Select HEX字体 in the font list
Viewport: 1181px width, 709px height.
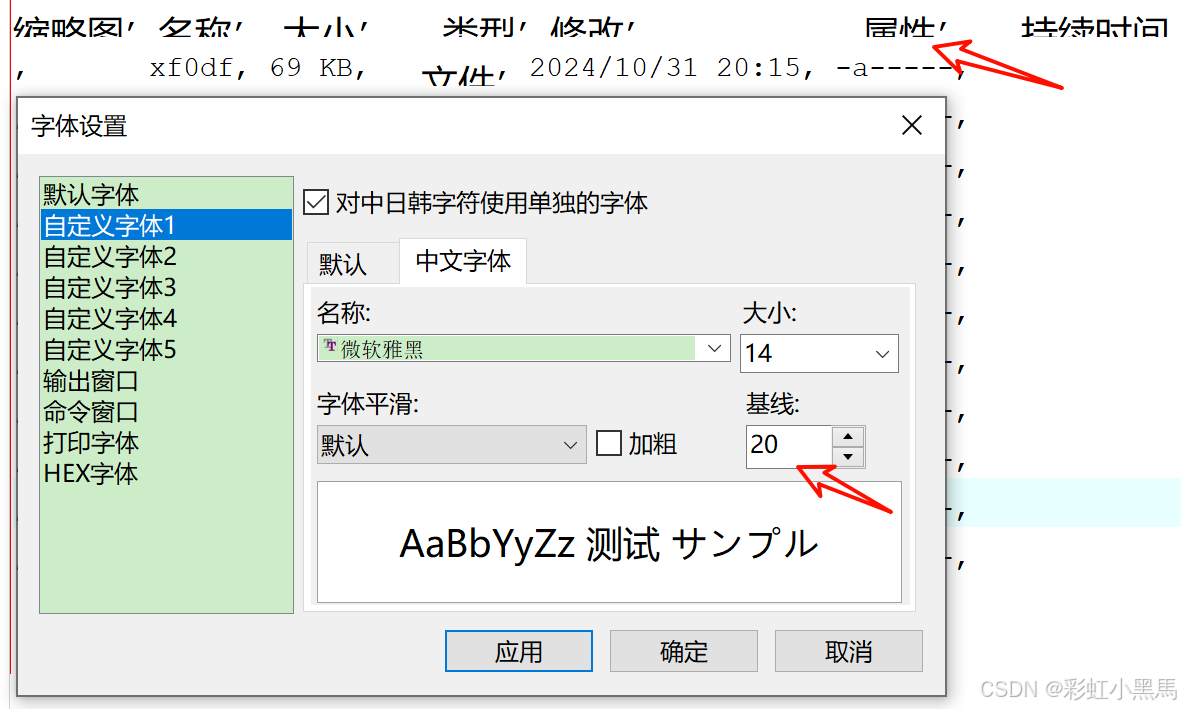(x=166, y=473)
